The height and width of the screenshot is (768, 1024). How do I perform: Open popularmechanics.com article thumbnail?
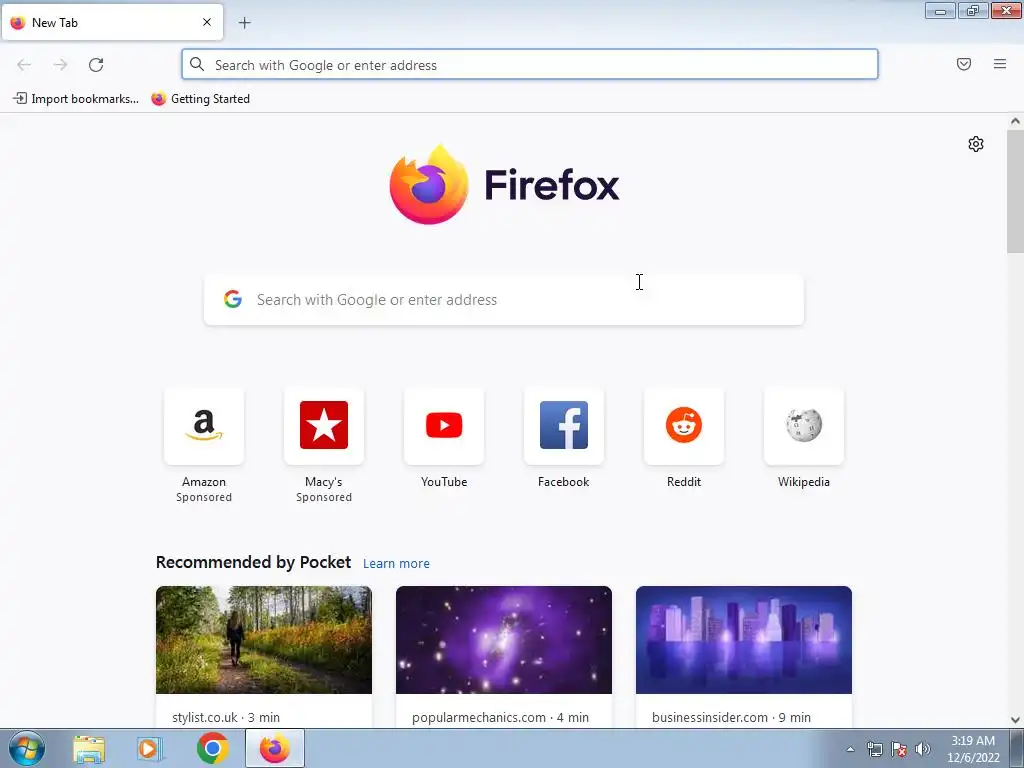(504, 640)
